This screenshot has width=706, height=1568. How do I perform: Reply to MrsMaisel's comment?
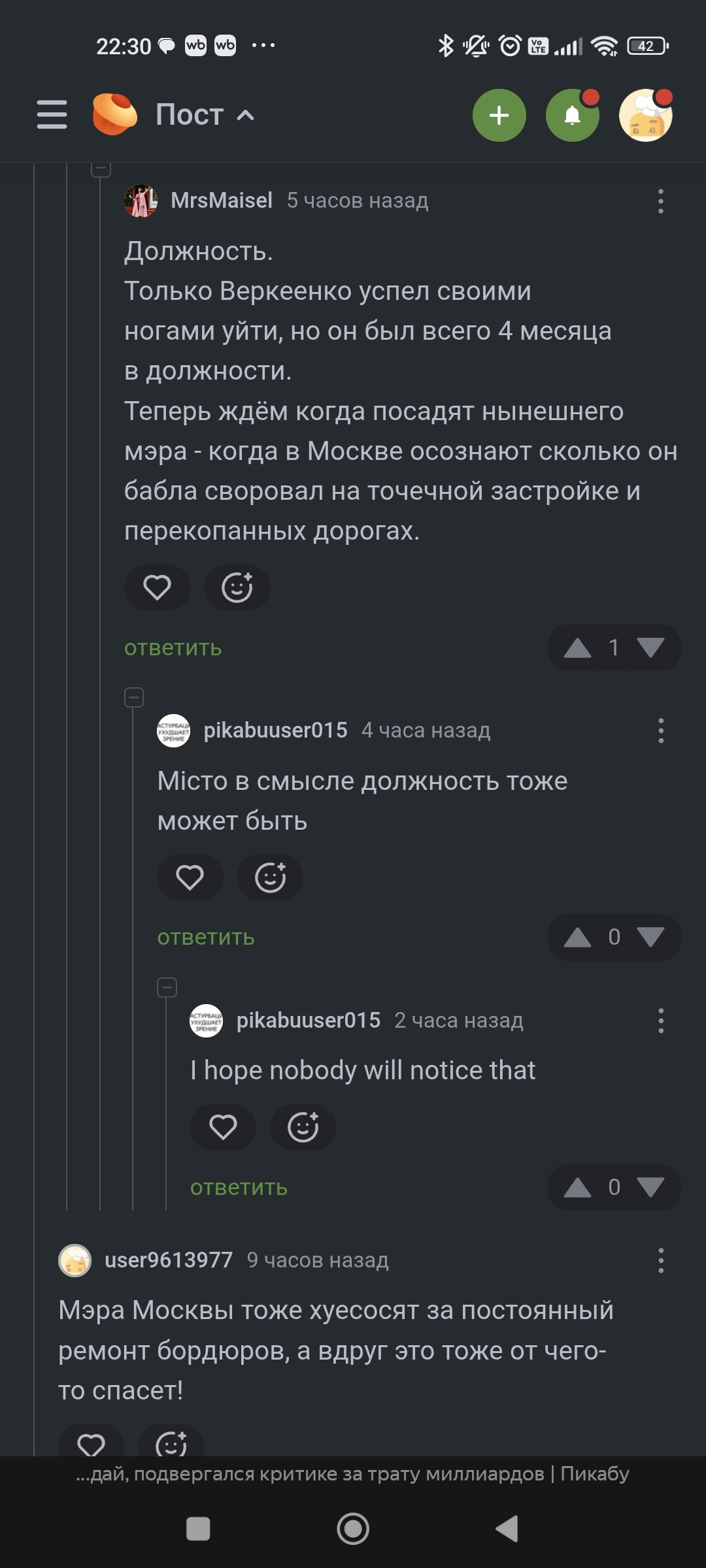(x=173, y=648)
